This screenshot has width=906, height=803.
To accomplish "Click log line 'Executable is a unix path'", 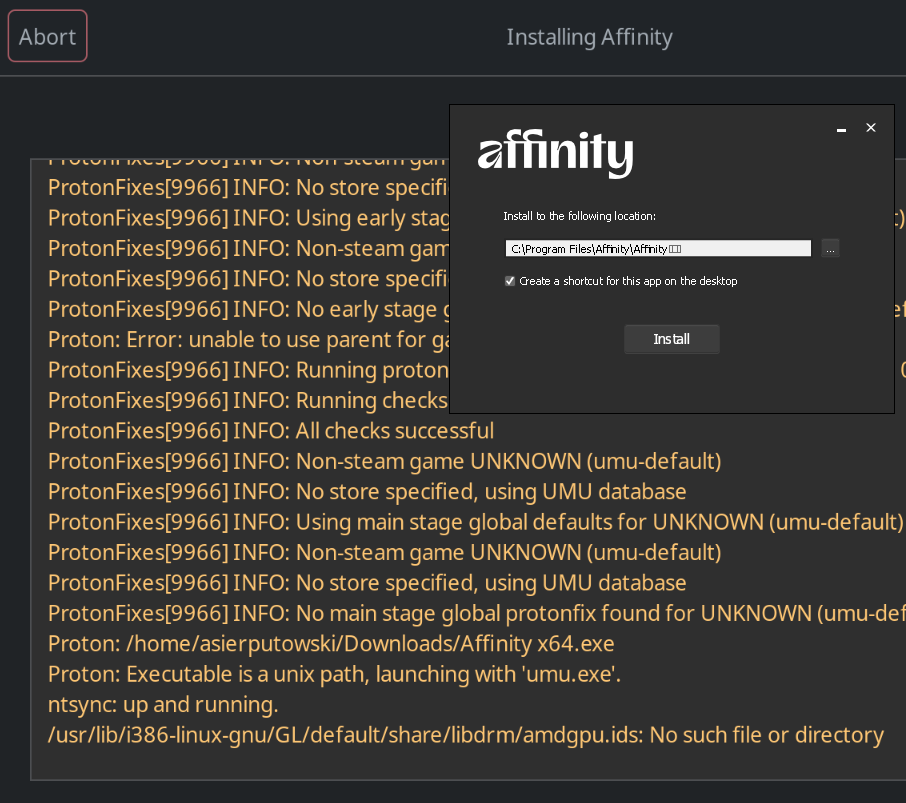I will (335, 675).
